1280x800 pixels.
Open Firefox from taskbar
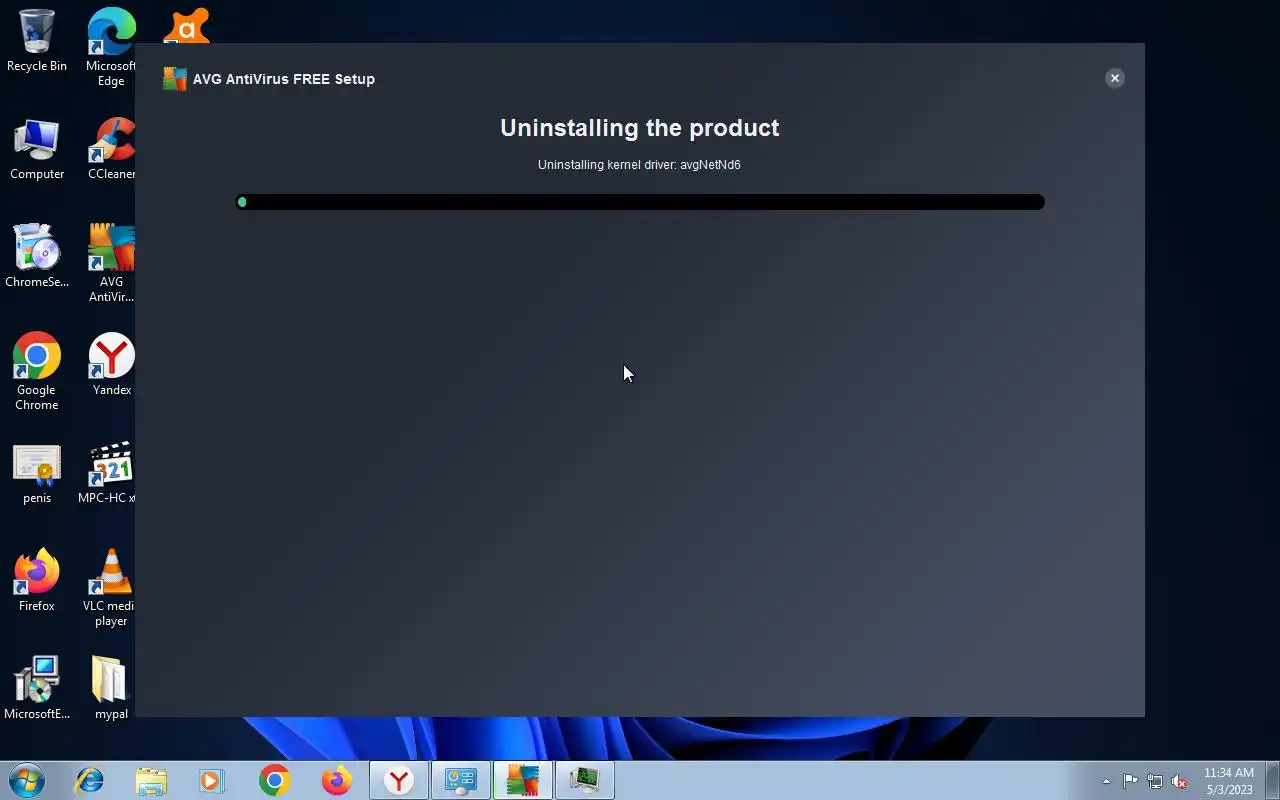point(336,780)
